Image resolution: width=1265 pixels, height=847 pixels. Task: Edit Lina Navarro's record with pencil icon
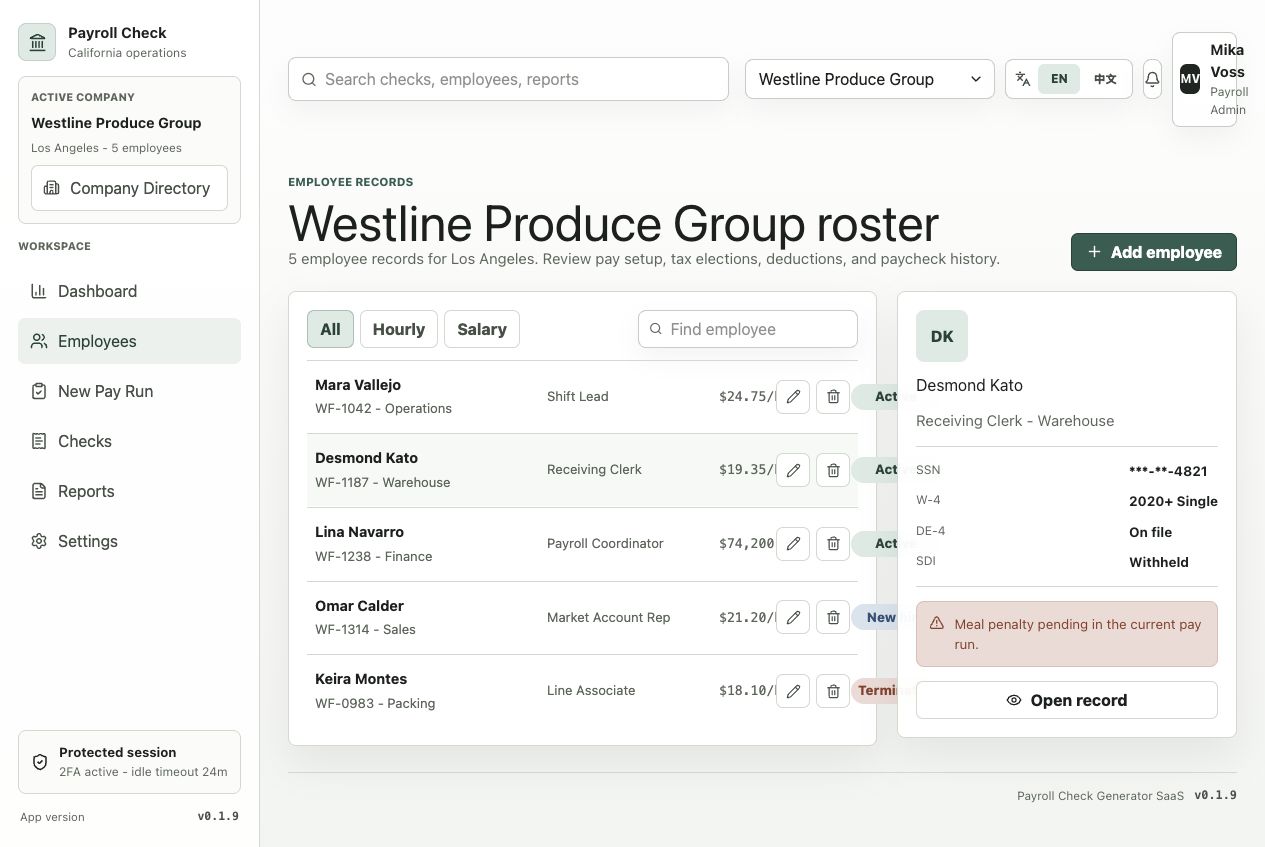pyautogui.click(x=793, y=544)
